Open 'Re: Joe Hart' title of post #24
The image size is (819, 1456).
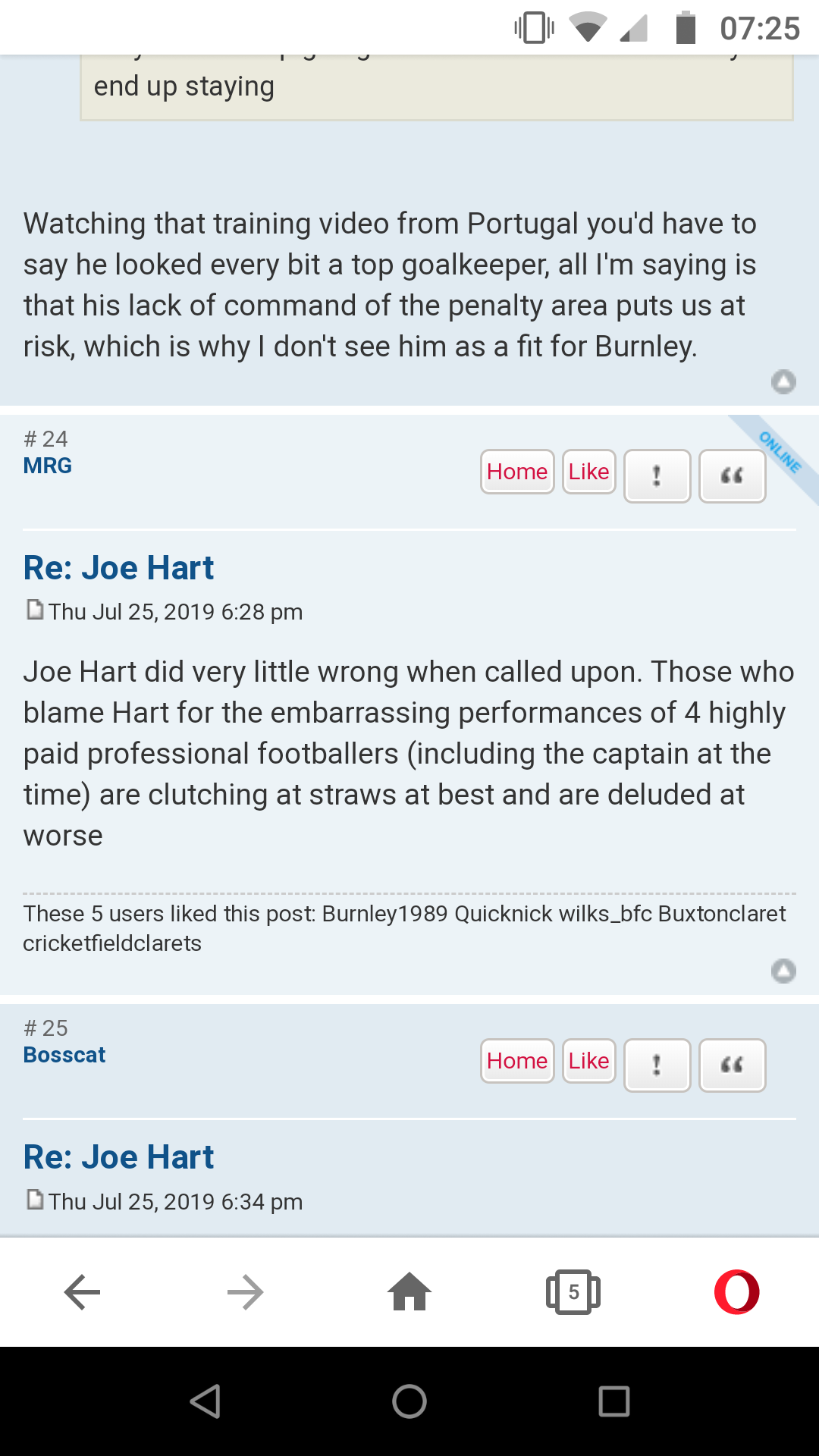coord(119,568)
